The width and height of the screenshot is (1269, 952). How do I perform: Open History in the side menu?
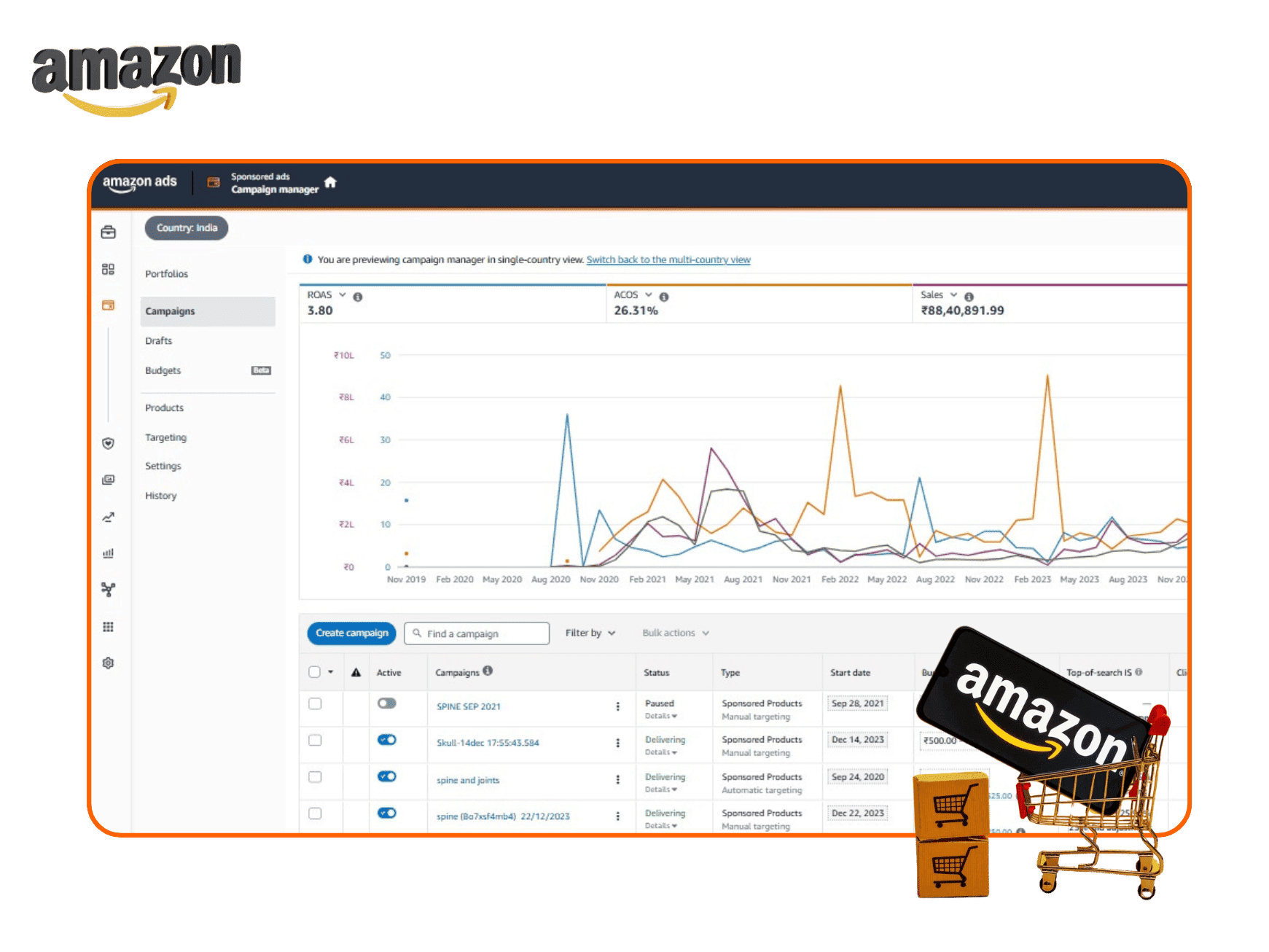[x=160, y=496]
